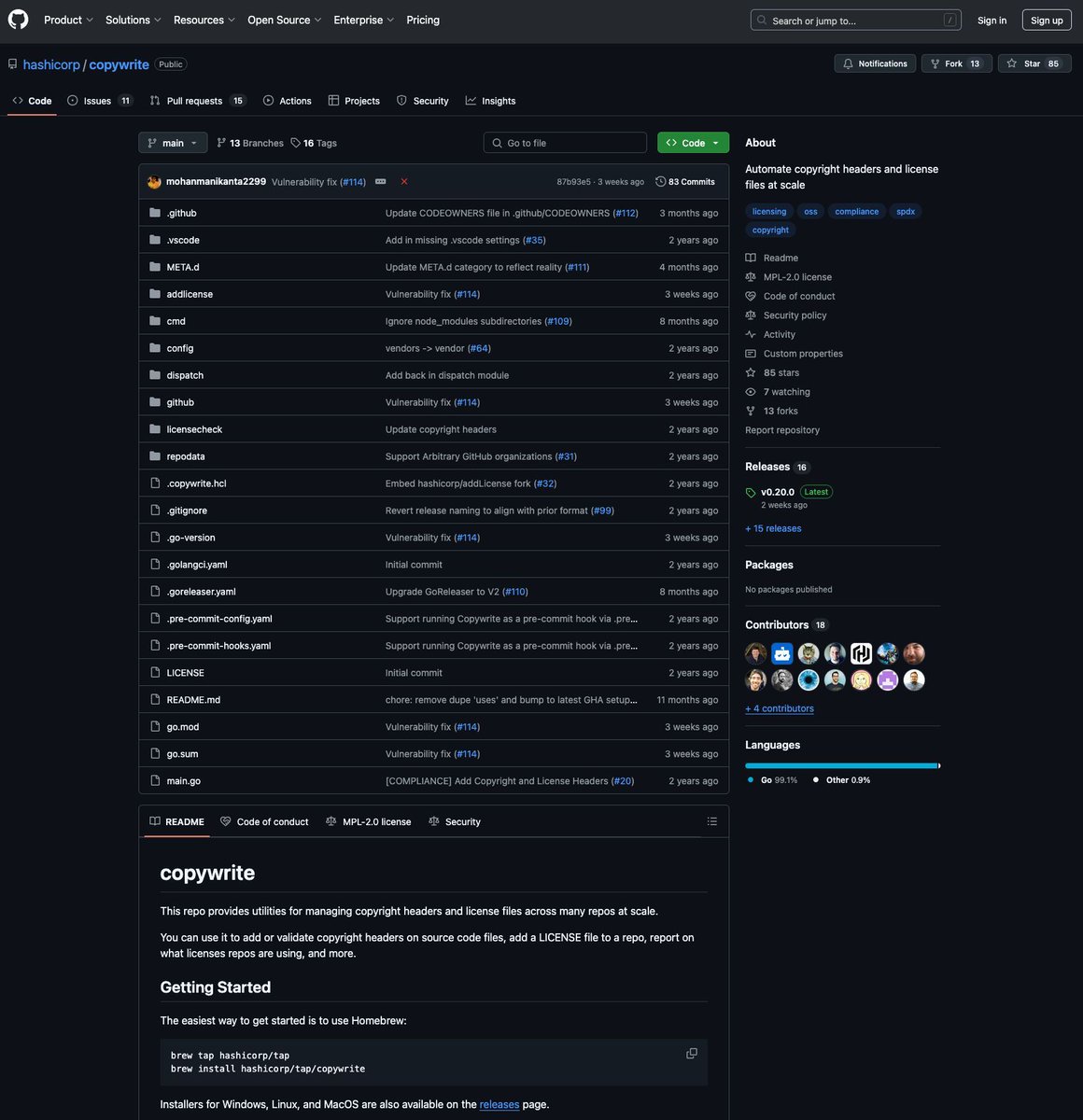Switch to the Issues tab

pos(99,101)
